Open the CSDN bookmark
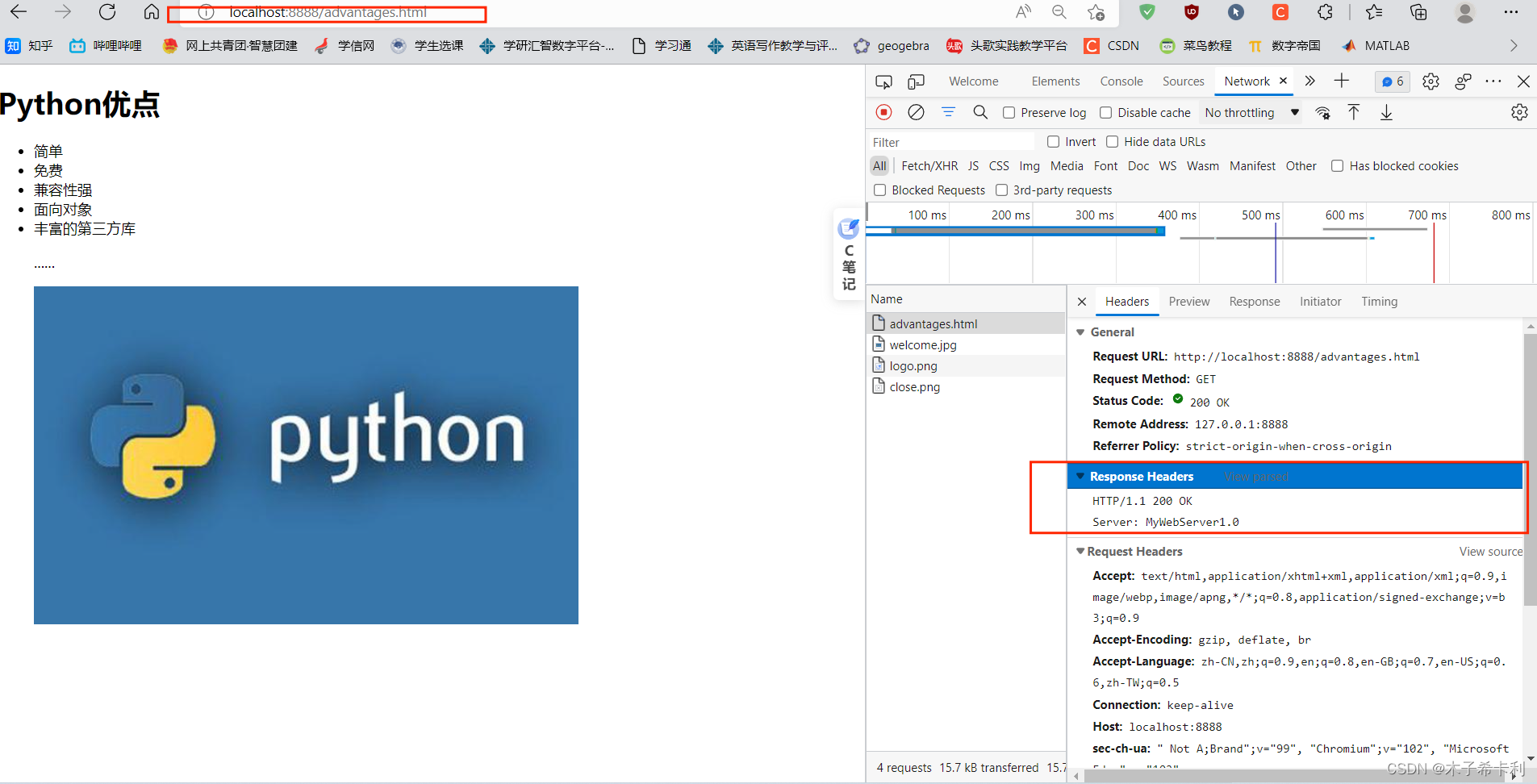 click(1112, 46)
